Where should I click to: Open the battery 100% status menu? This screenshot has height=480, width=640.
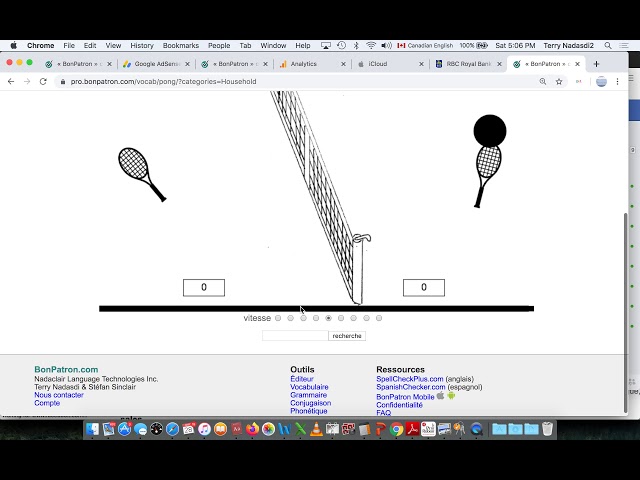pos(473,46)
